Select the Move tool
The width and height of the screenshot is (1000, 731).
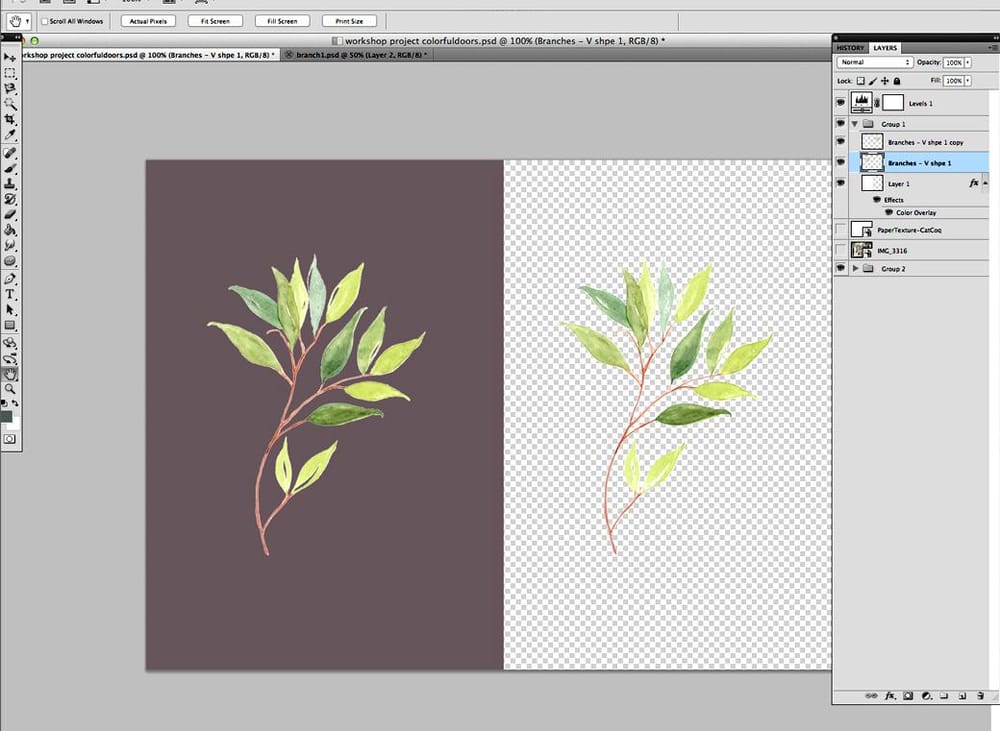(10, 57)
